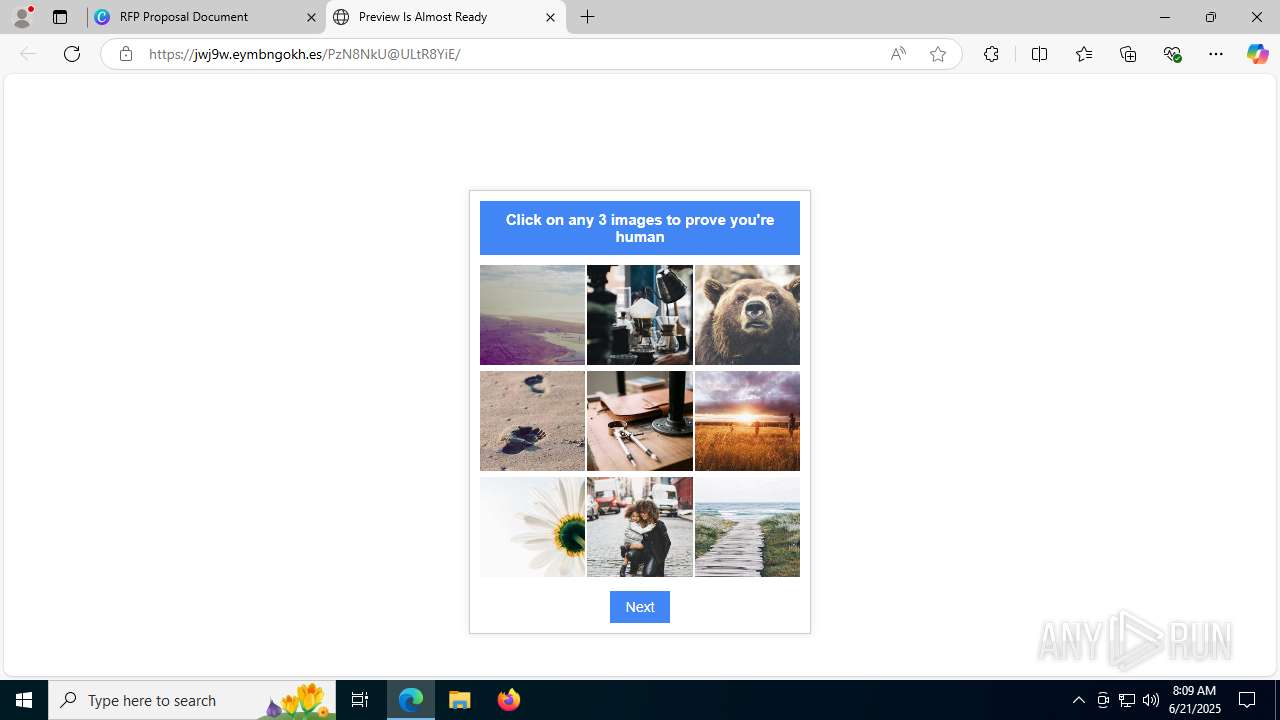
Task: Open Task View on taskbar
Action: point(360,700)
